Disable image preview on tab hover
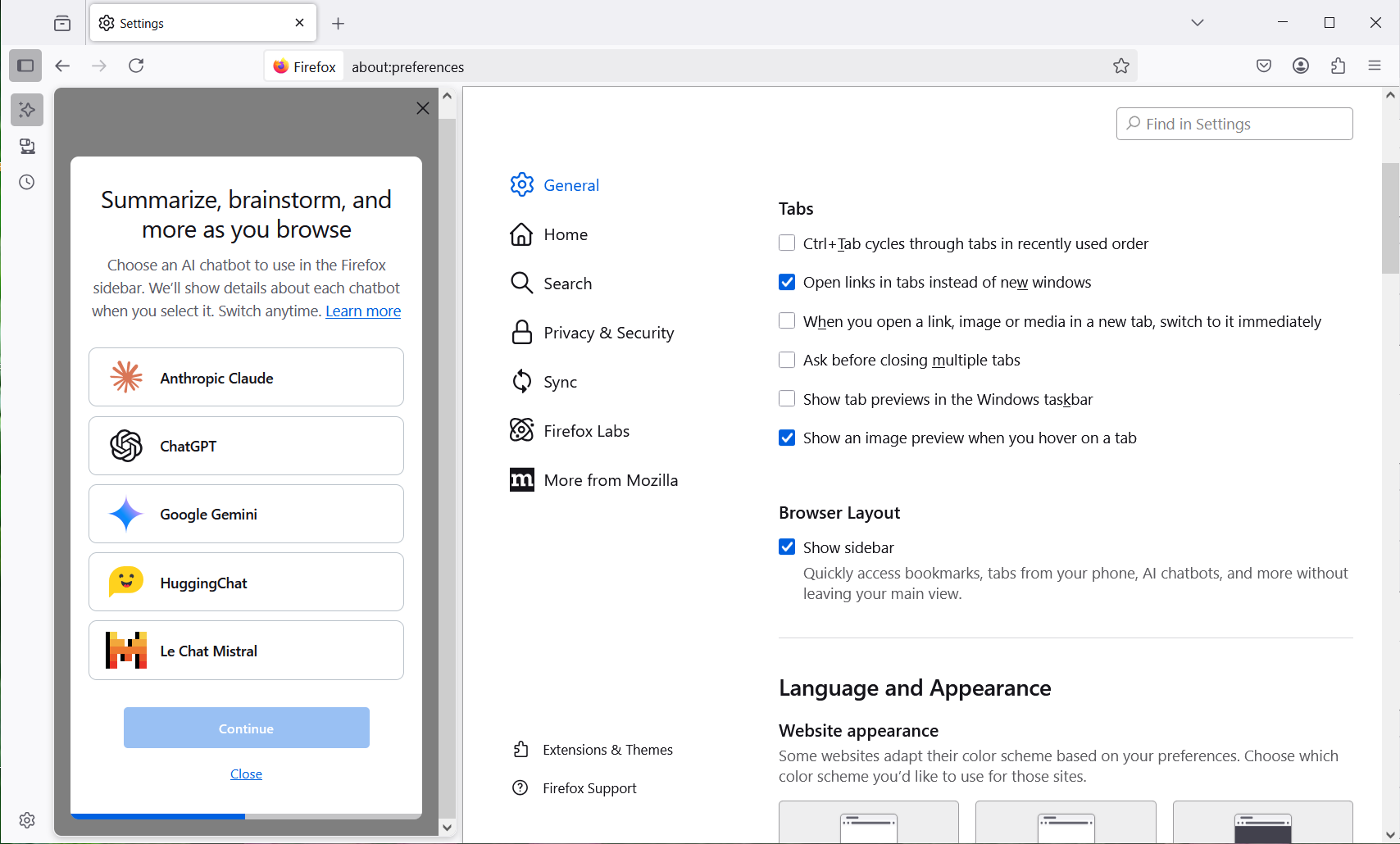Screen dimensions: 1400x844 coord(787,438)
